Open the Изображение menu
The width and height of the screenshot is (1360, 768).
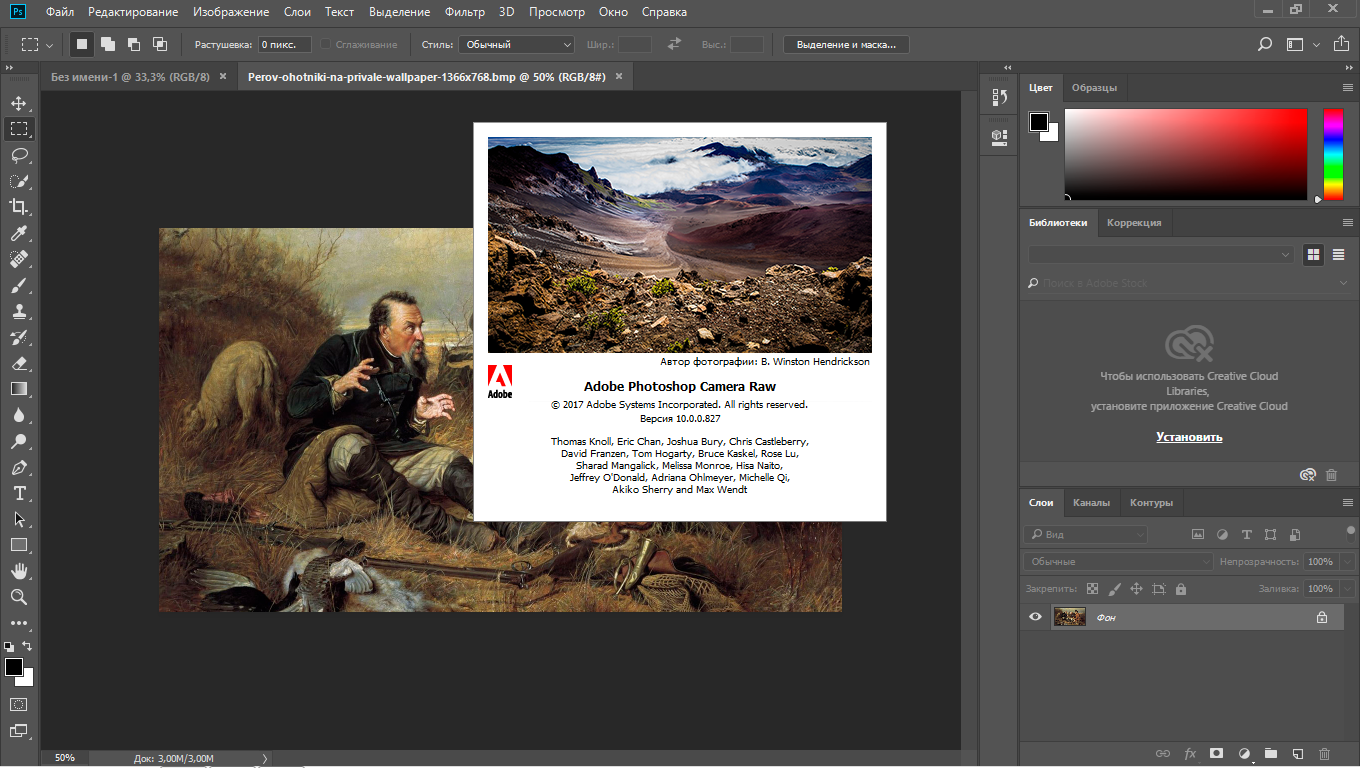point(231,12)
